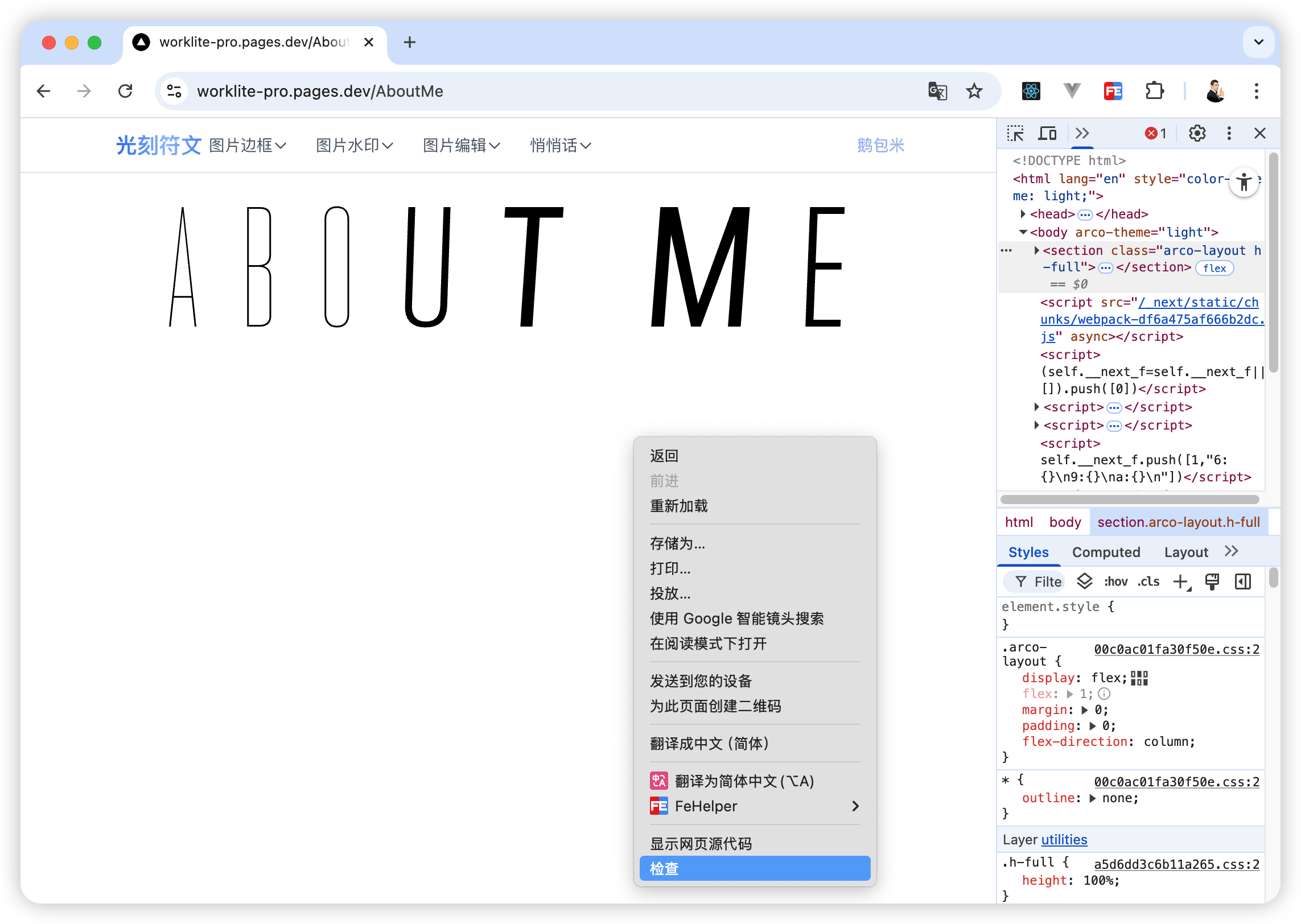Viewport: 1301px width, 924px height.
Task: Expand the FeHelper submenu arrow
Action: (855, 806)
